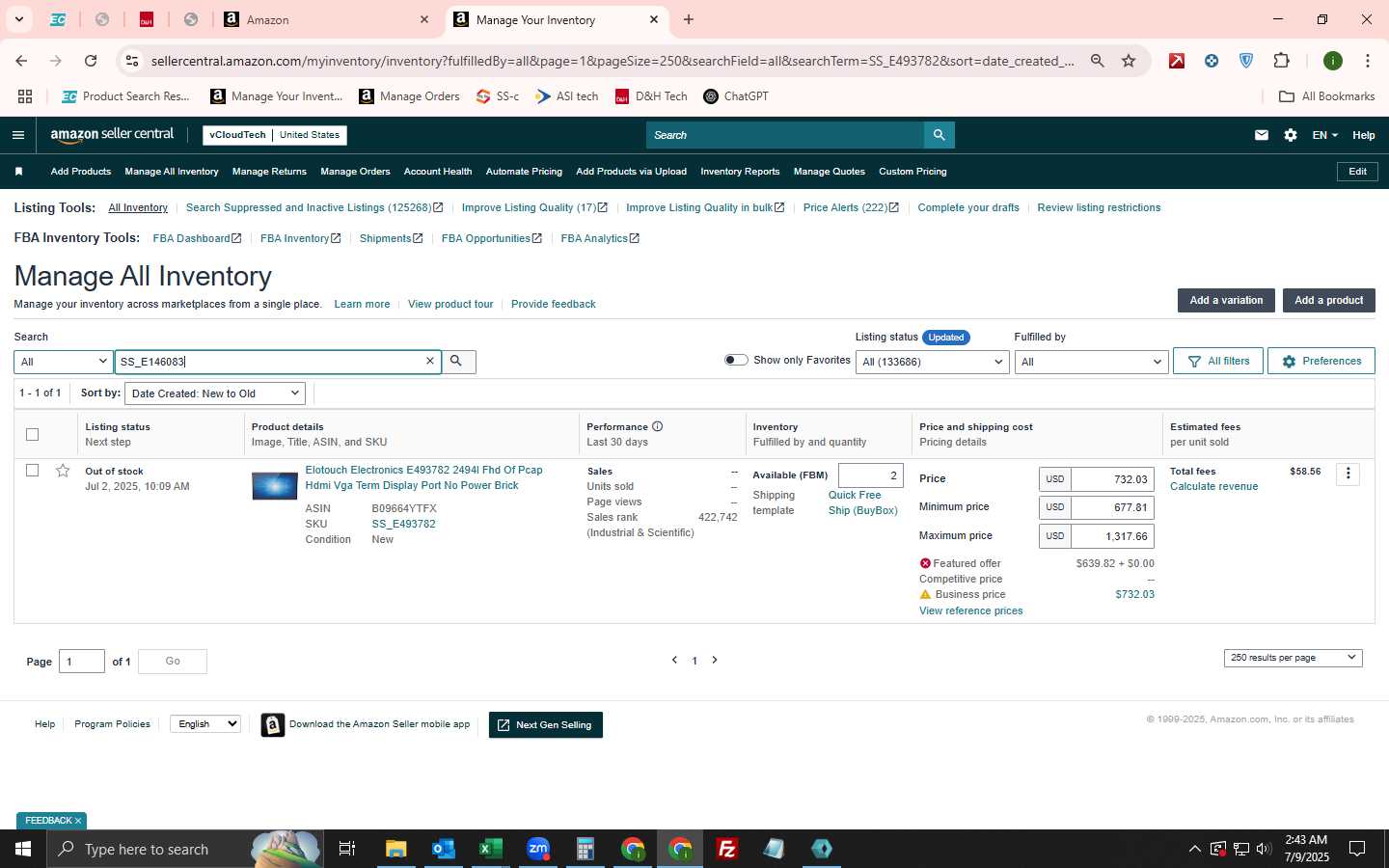Click the Windows Start button

pos(23,849)
